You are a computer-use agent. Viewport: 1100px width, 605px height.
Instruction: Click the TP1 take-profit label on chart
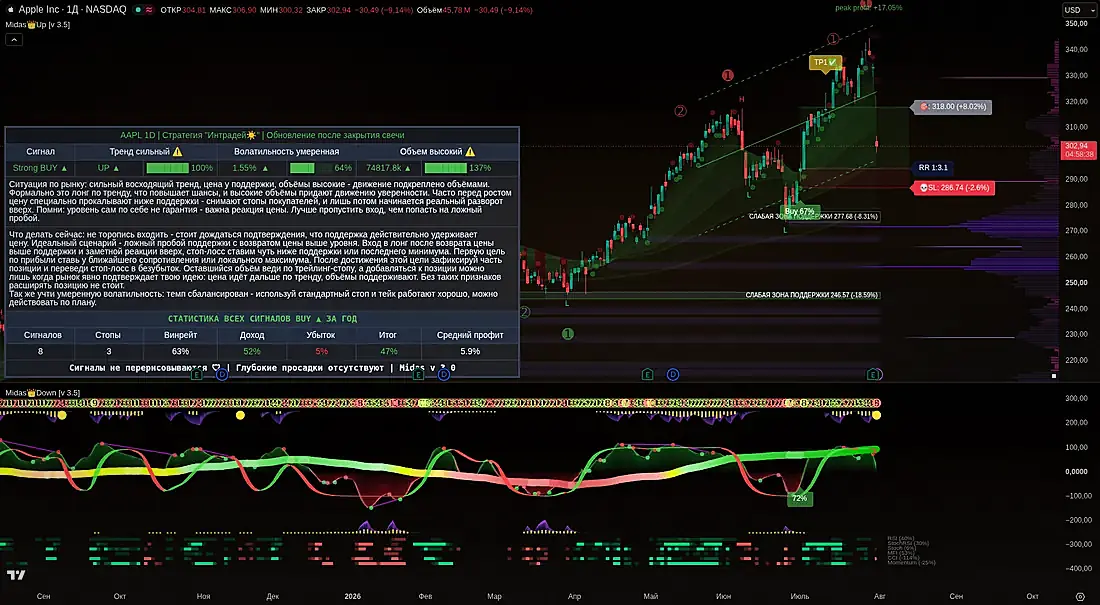pos(825,62)
